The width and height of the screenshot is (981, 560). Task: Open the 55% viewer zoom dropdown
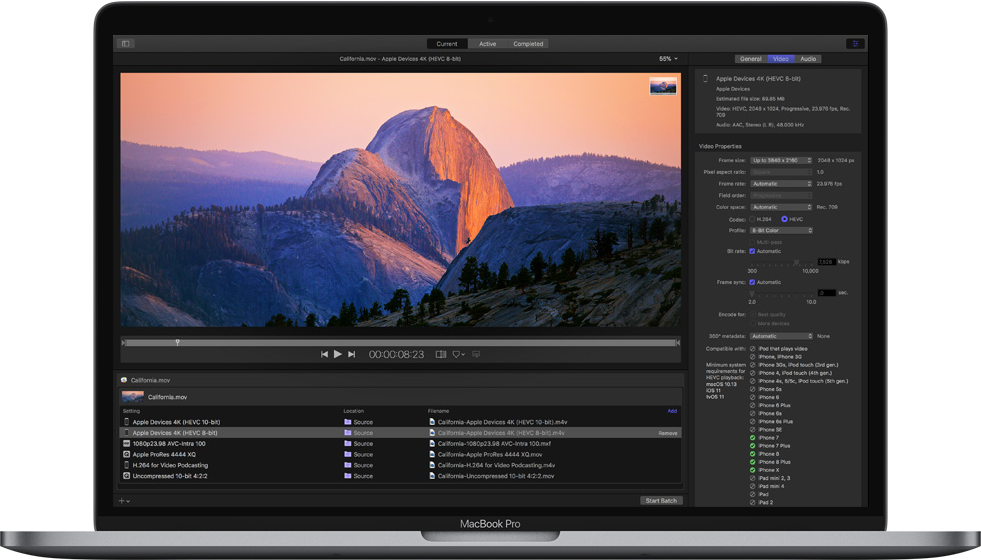(668, 59)
